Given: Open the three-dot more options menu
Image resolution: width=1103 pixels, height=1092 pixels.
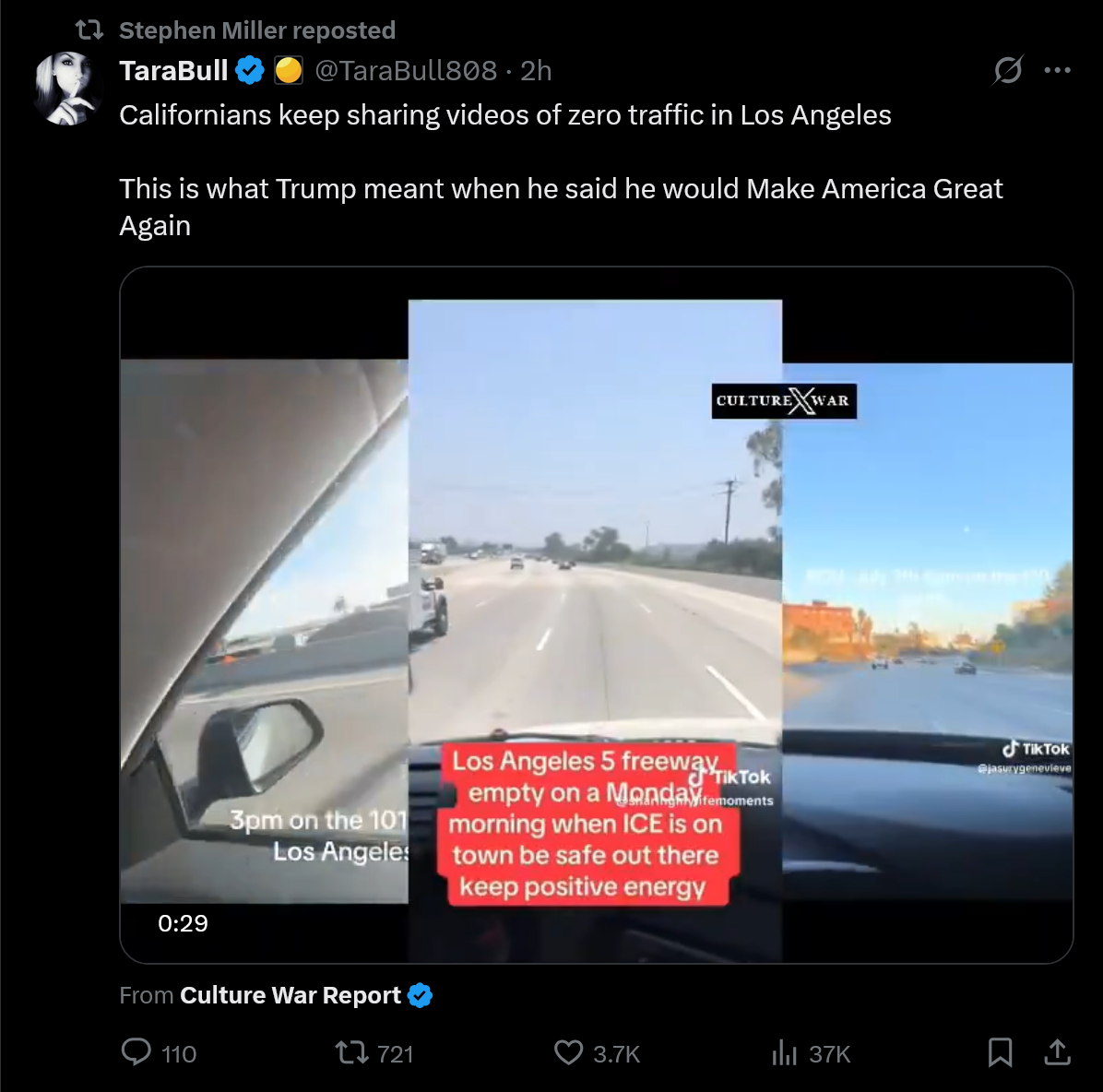Looking at the screenshot, I should [x=1057, y=70].
